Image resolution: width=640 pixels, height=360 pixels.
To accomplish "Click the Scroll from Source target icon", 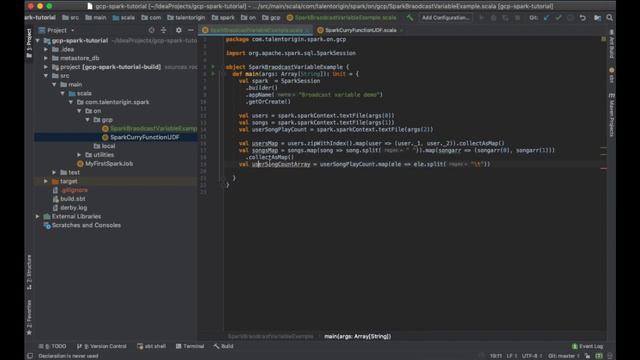I will (151, 30).
